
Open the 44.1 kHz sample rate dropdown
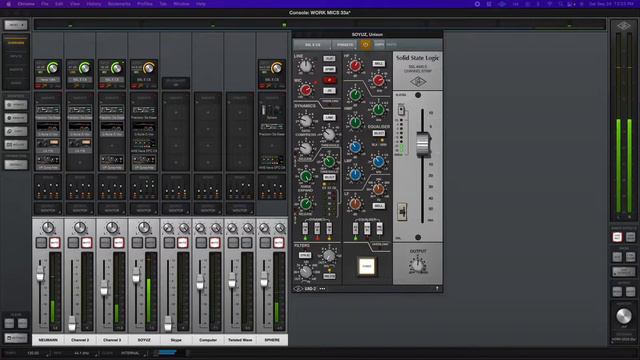(82, 353)
